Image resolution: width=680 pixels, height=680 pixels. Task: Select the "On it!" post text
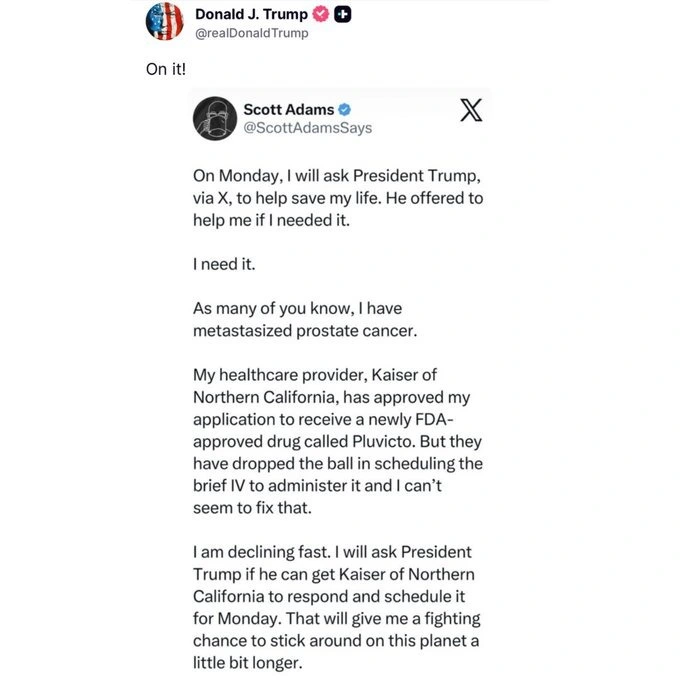tap(159, 70)
